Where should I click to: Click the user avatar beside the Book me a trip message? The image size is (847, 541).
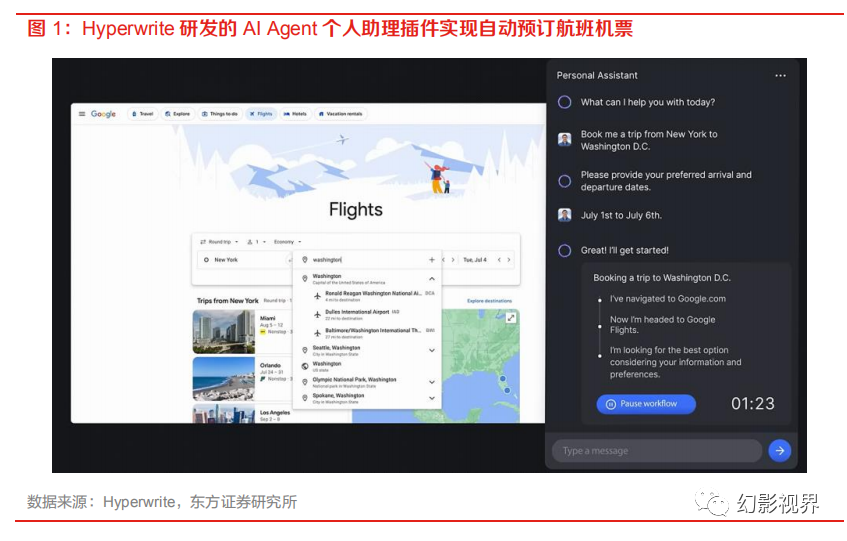click(564, 140)
